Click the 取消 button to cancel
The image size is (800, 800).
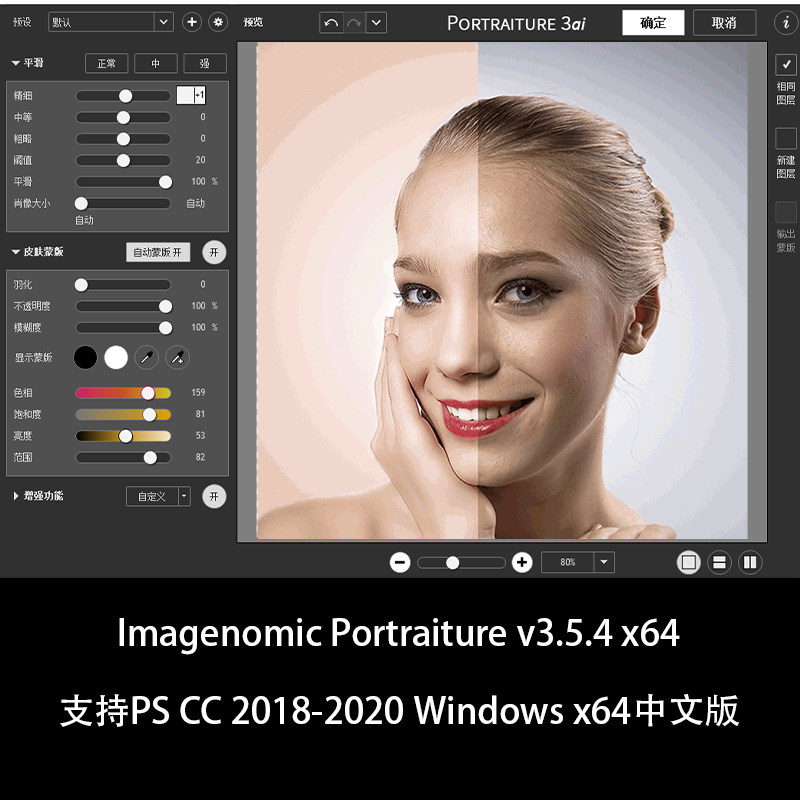point(724,22)
